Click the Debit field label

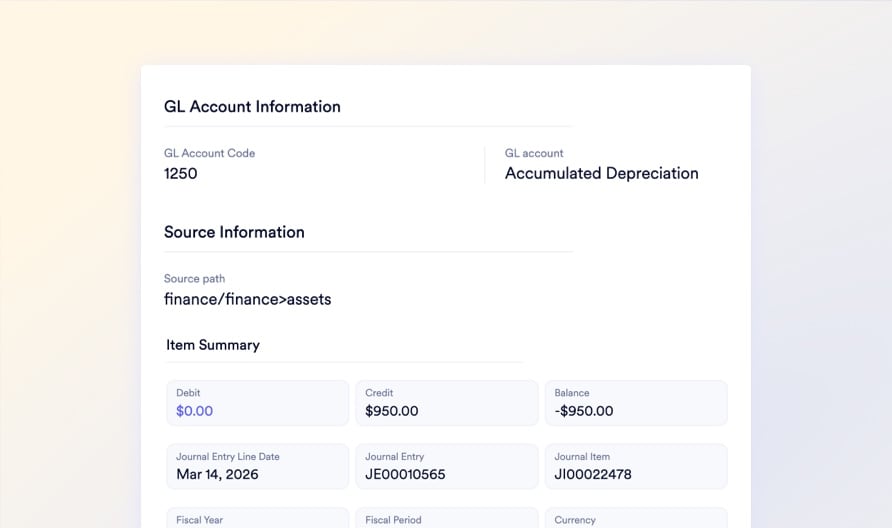click(x=188, y=393)
